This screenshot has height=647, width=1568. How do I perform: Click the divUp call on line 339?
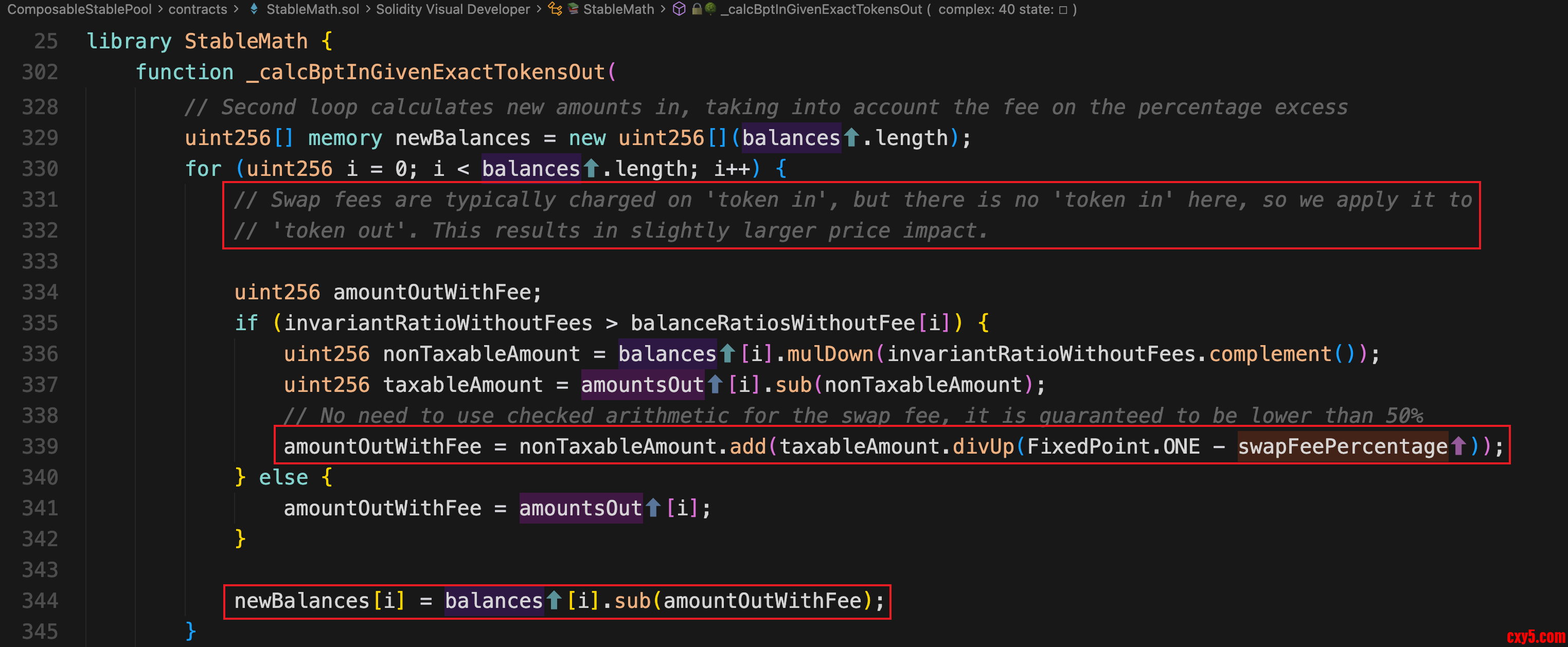[983, 446]
